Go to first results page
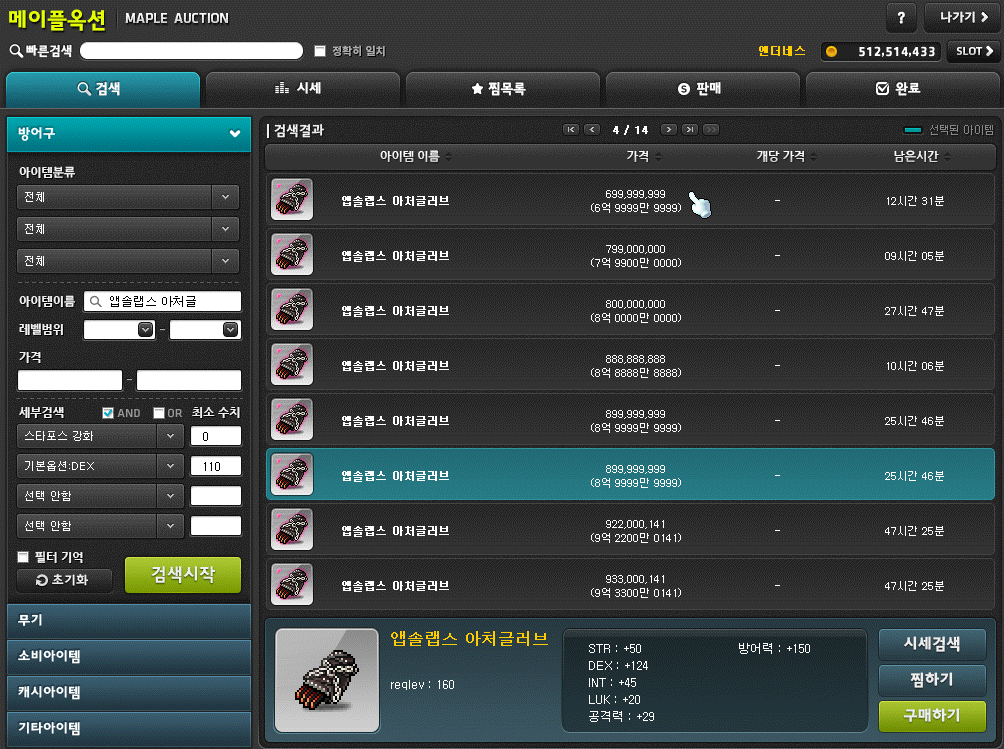The width and height of the screenshot is (1004, 749). (x=571, y=129)
